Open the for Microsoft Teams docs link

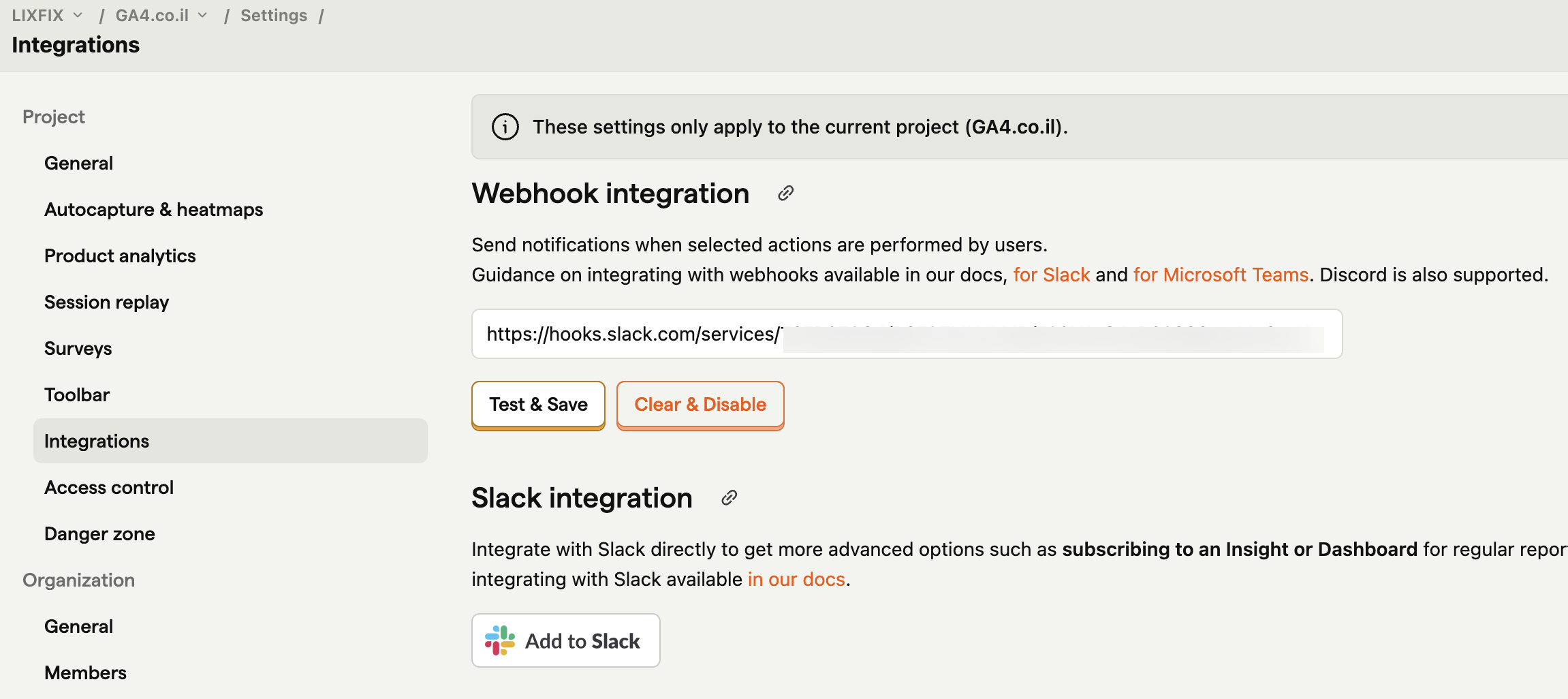[x=1221, y=275]
